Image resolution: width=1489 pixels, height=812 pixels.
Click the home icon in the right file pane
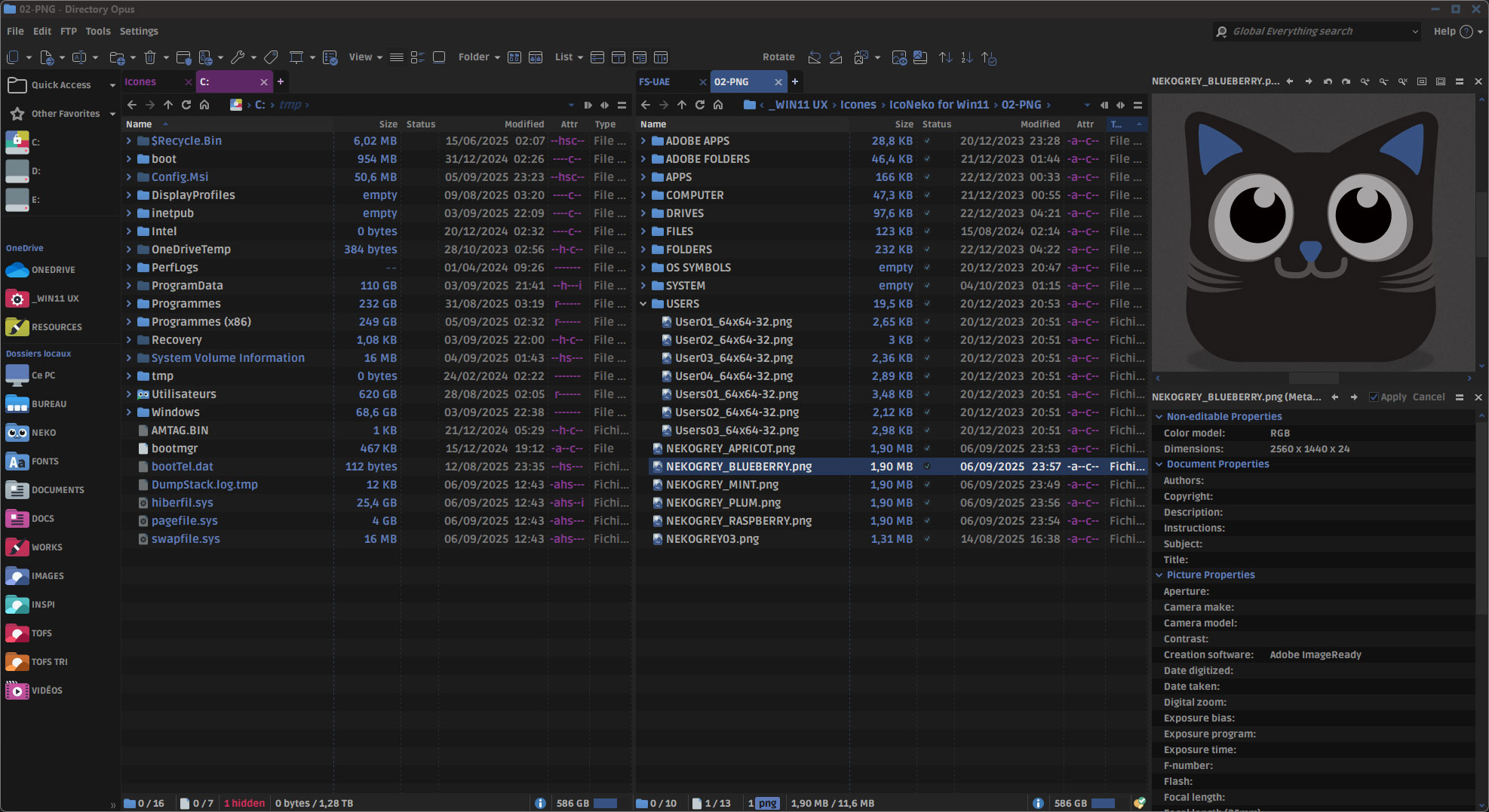718,105
